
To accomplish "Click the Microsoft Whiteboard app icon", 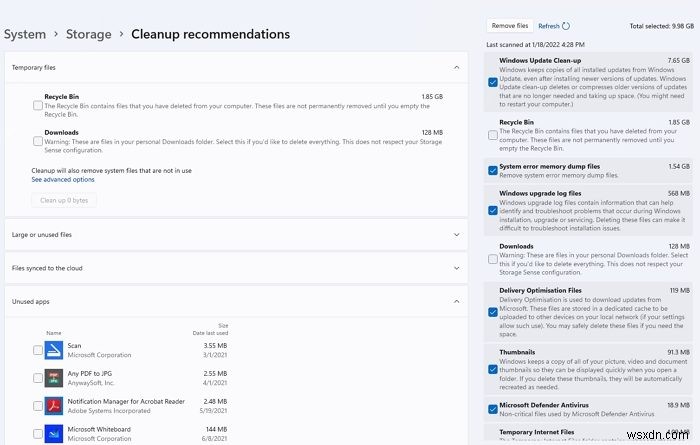I will point(52,433).
